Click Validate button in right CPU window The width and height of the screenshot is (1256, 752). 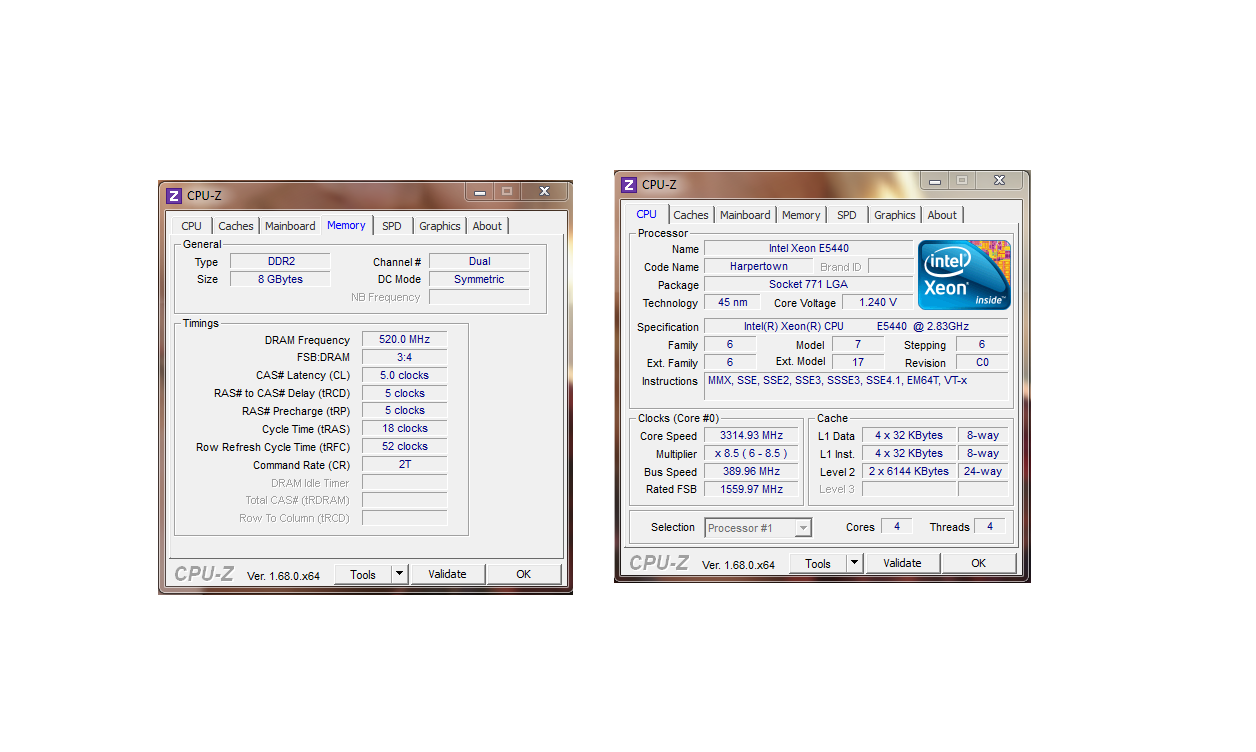point(902,563)
